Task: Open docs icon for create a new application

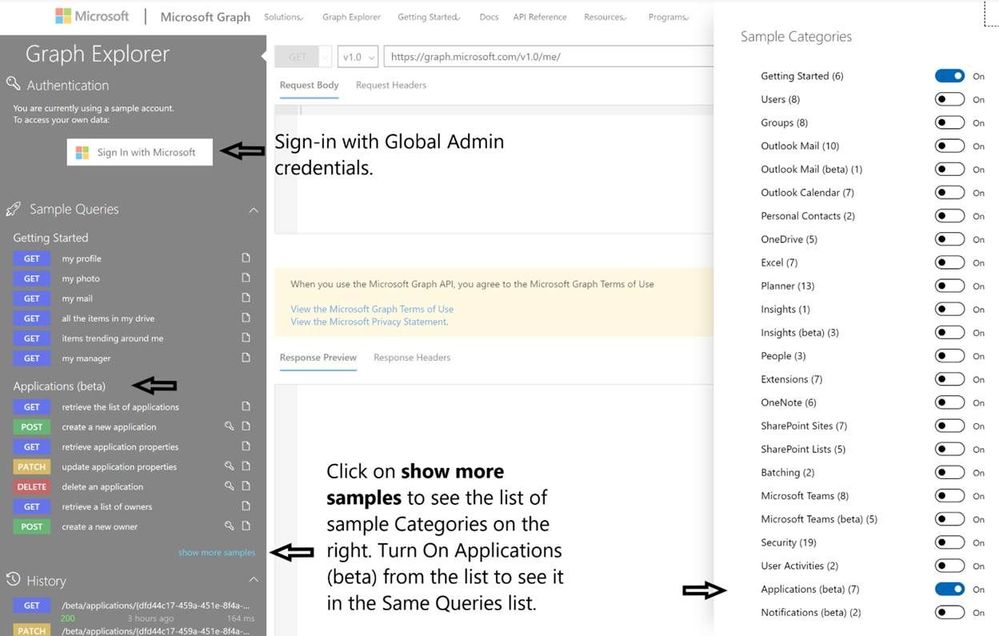Action: 246,426
